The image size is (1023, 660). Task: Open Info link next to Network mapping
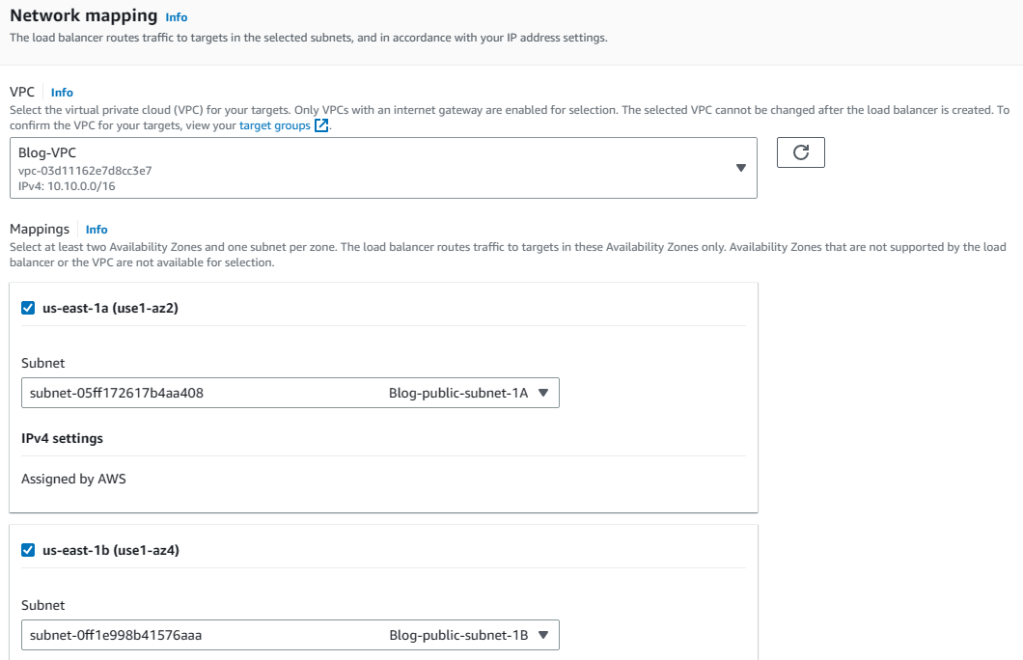click(x=176, y=17)
